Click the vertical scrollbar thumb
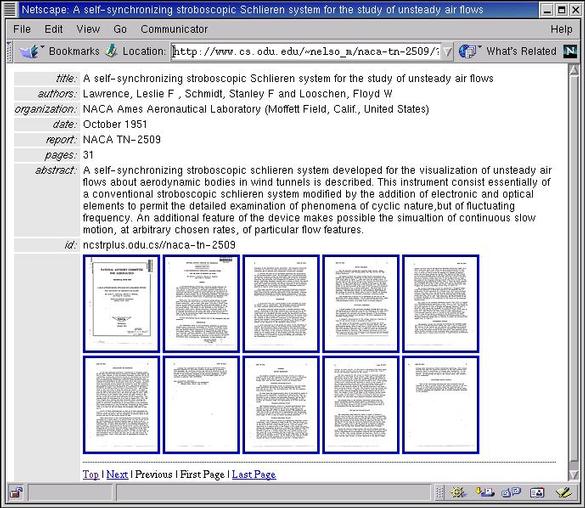The width and height of the screenshot is (585, 508). [x=574, y=269]
